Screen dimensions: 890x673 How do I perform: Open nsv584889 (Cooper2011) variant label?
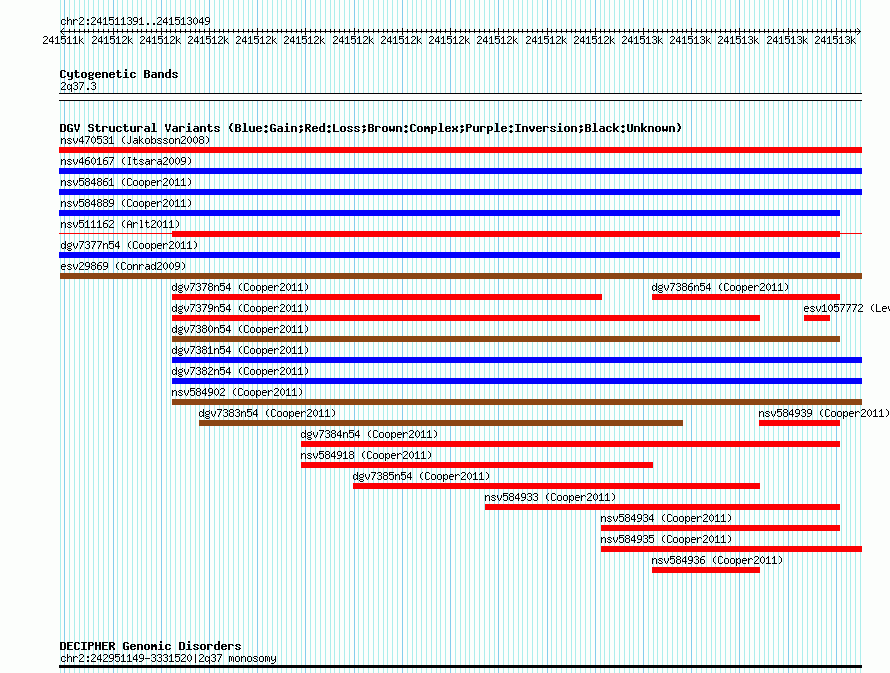click(126, 203)
